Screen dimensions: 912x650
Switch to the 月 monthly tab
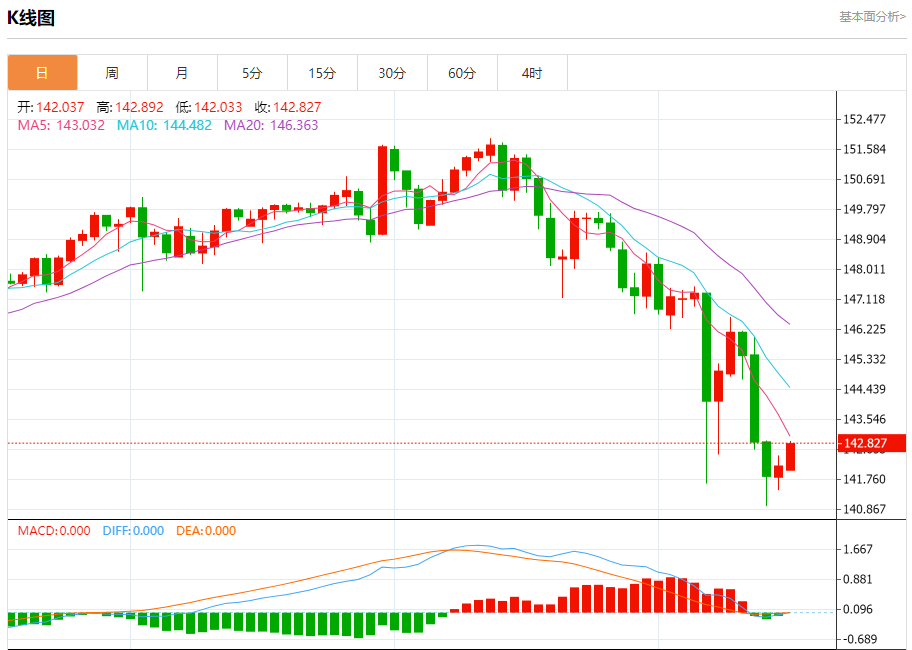pyautogui.click(x=183, y=73)
